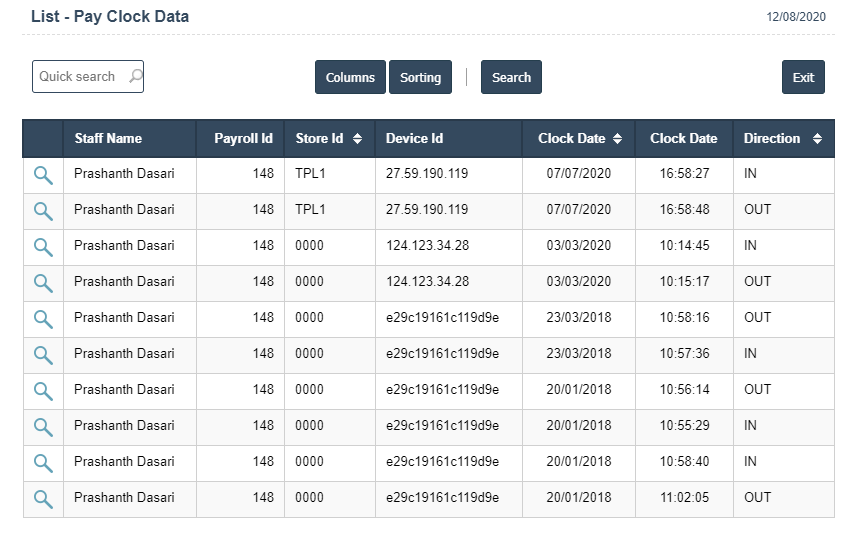Click the Device Id column header

point(414,139)
